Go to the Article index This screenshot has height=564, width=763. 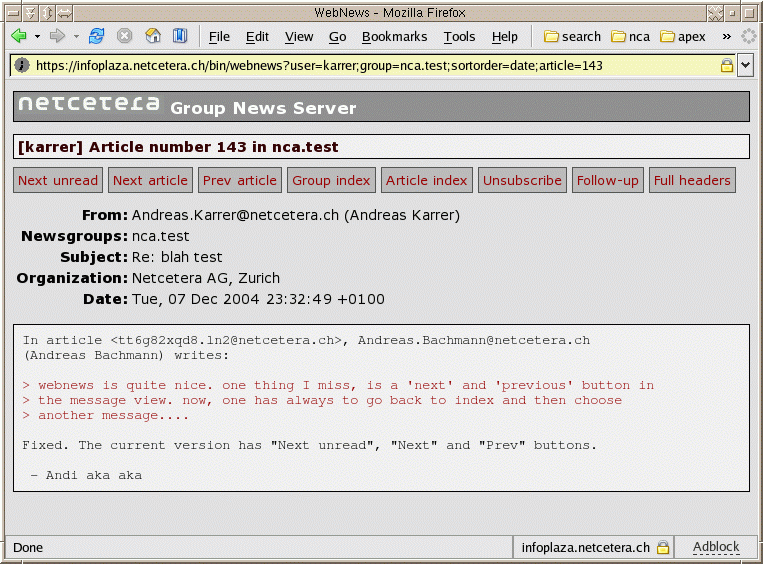(x=427, y=181)
